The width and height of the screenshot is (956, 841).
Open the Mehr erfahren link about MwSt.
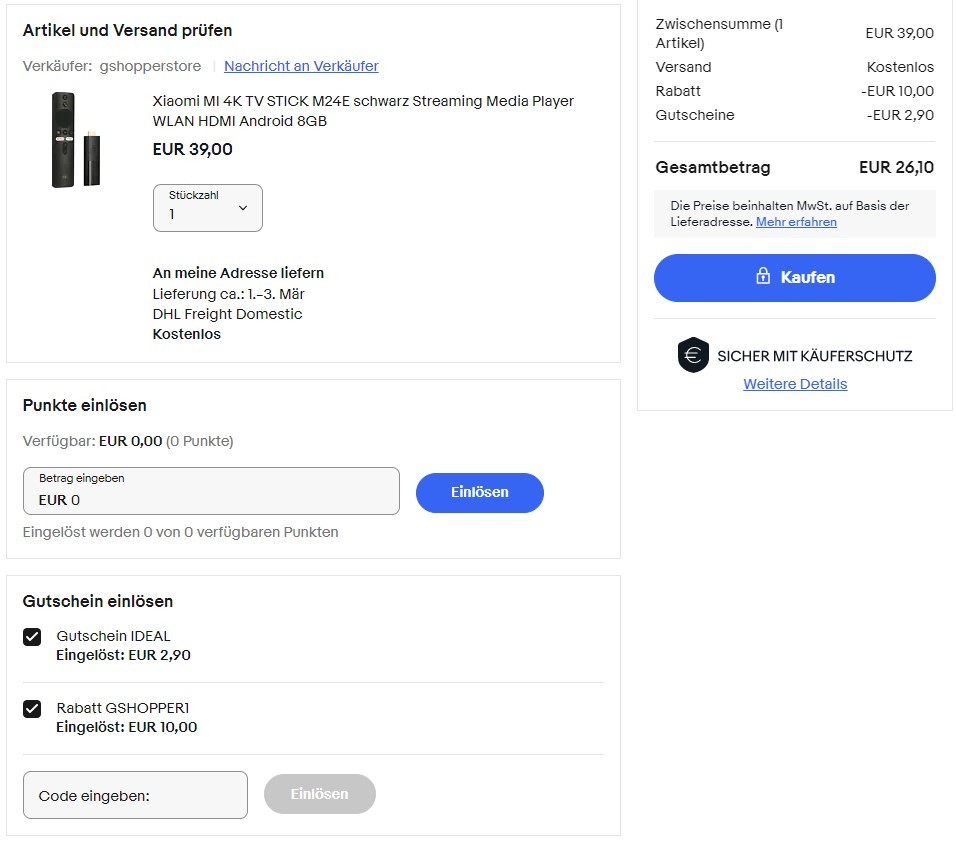(x=796, y=222)
